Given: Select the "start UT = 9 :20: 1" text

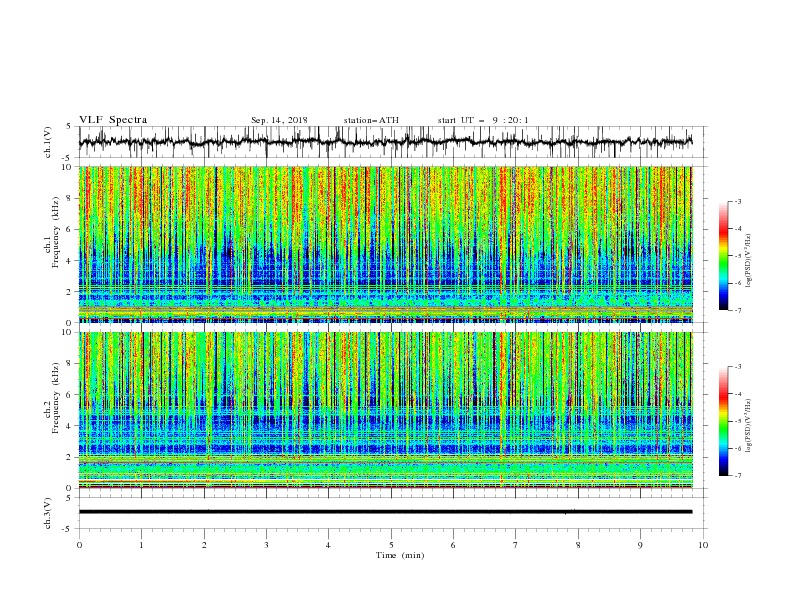Looking at the screenshot, I should point(483,120).
